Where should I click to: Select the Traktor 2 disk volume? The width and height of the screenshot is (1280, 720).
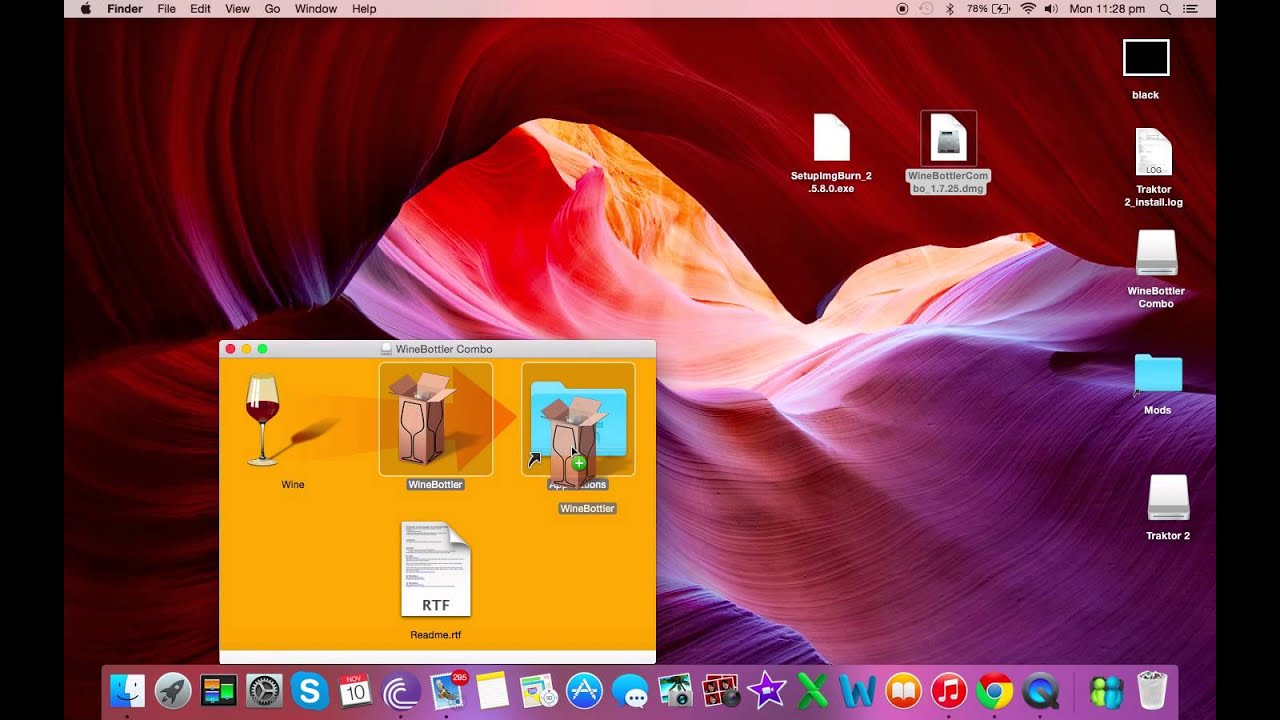[x=1168, y=498]
